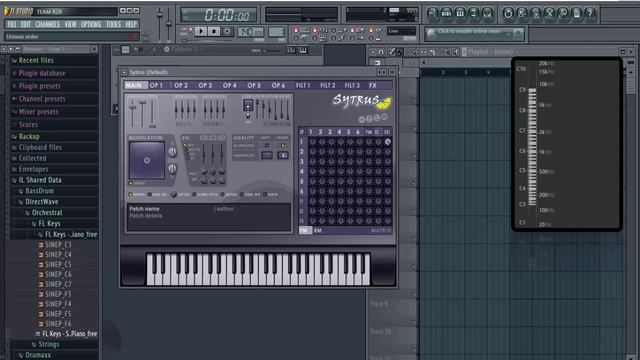Stop playback with the Stop button

tap(214, 31)
